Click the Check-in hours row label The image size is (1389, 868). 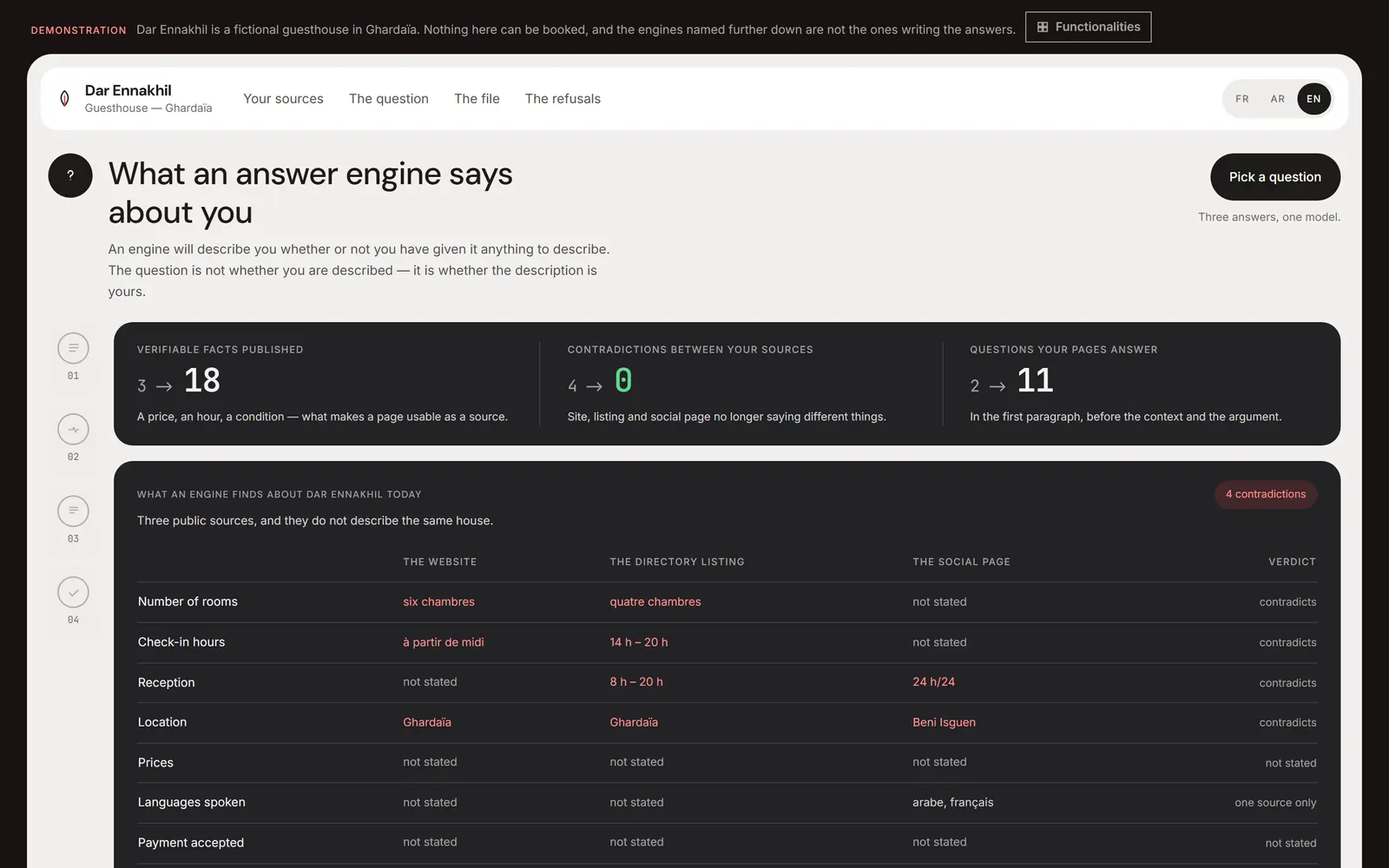(x=181, y=642)
